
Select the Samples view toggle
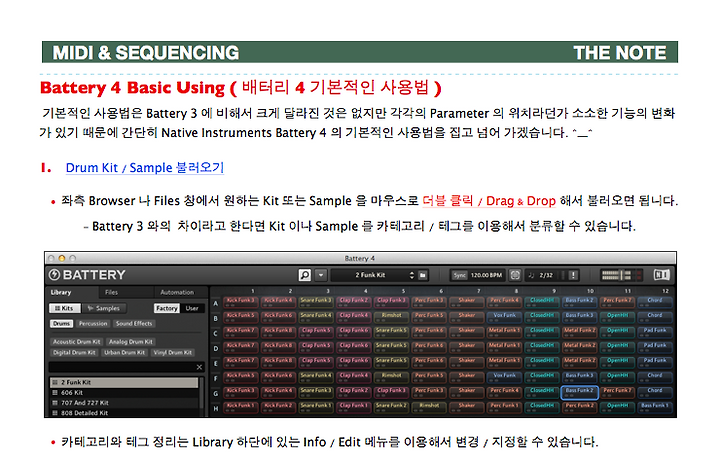[104, 308]
